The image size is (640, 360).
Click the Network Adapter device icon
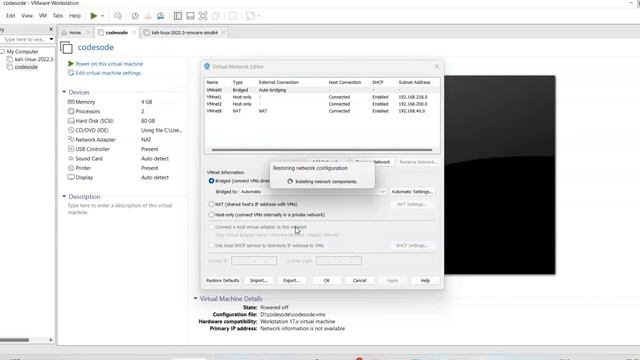(x=71, y=140)
